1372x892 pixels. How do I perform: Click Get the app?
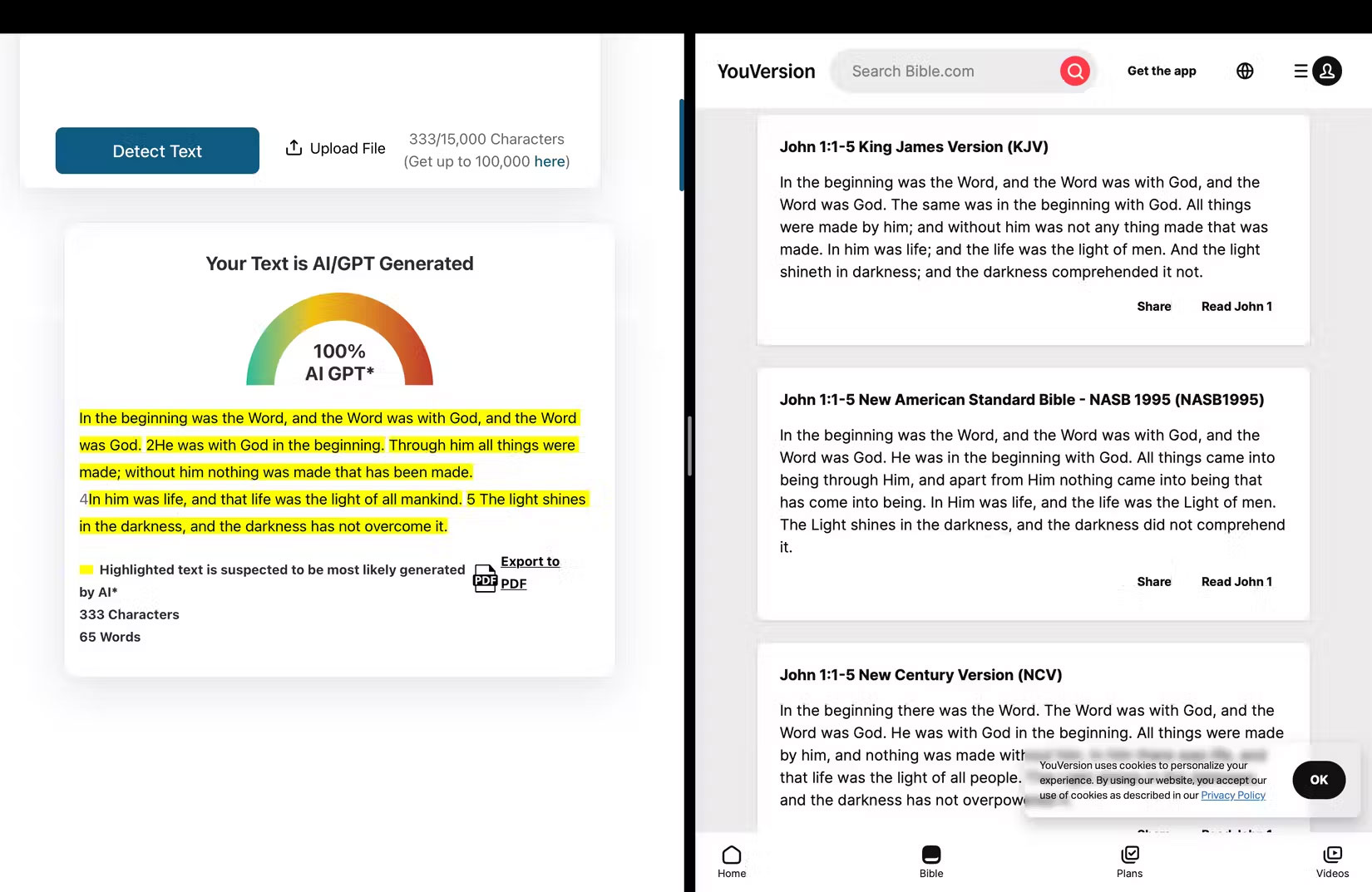1161,71
